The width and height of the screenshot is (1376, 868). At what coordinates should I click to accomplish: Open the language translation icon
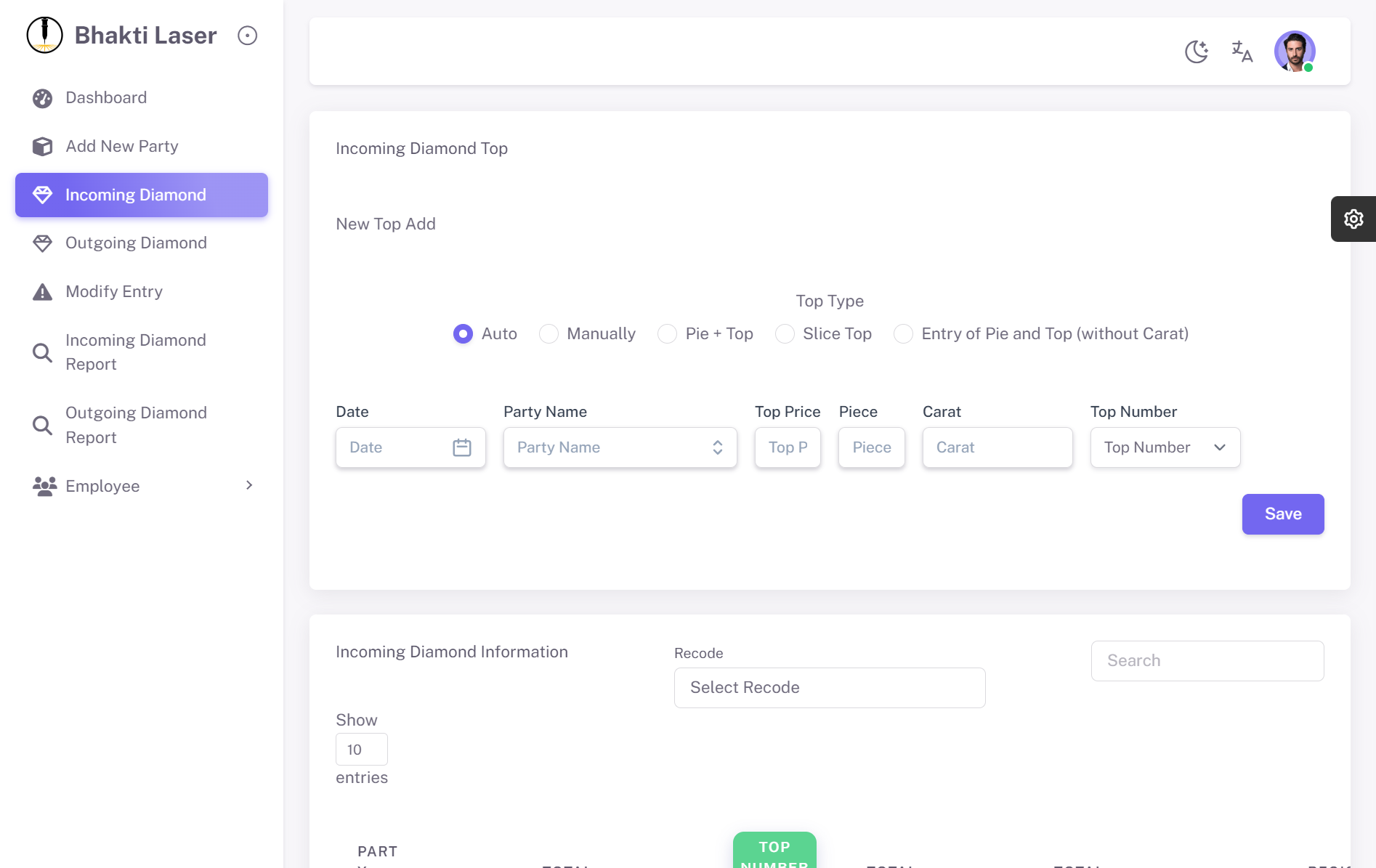tap(1242, 52)
